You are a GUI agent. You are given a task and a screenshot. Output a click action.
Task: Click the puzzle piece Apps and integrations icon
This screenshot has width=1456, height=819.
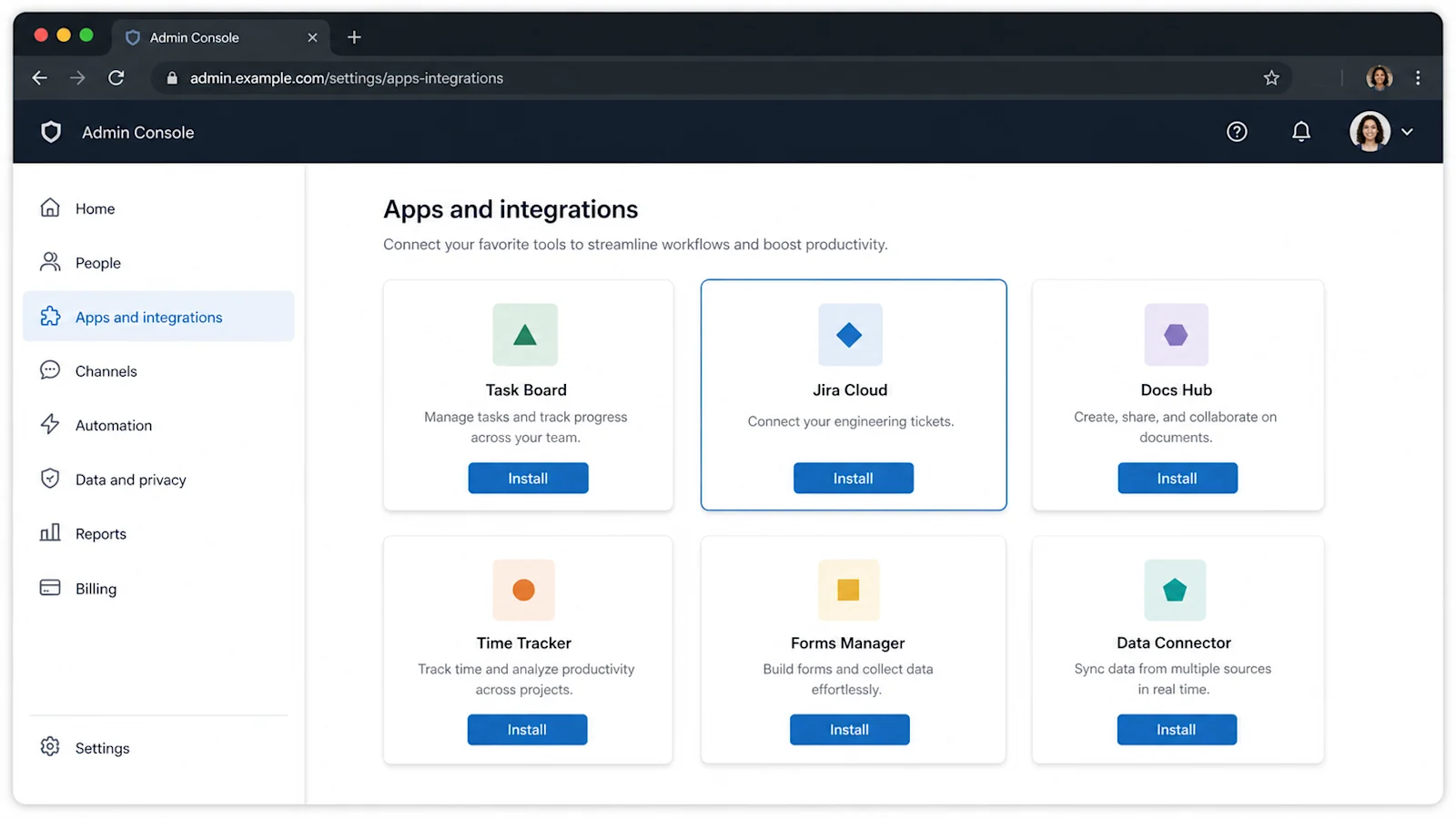point(50,317)
